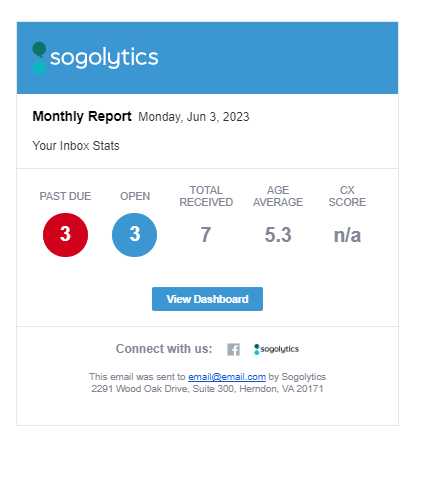Click the AGE AVERAGE heading
Screen dimensions: 424x488
point(278,196)
